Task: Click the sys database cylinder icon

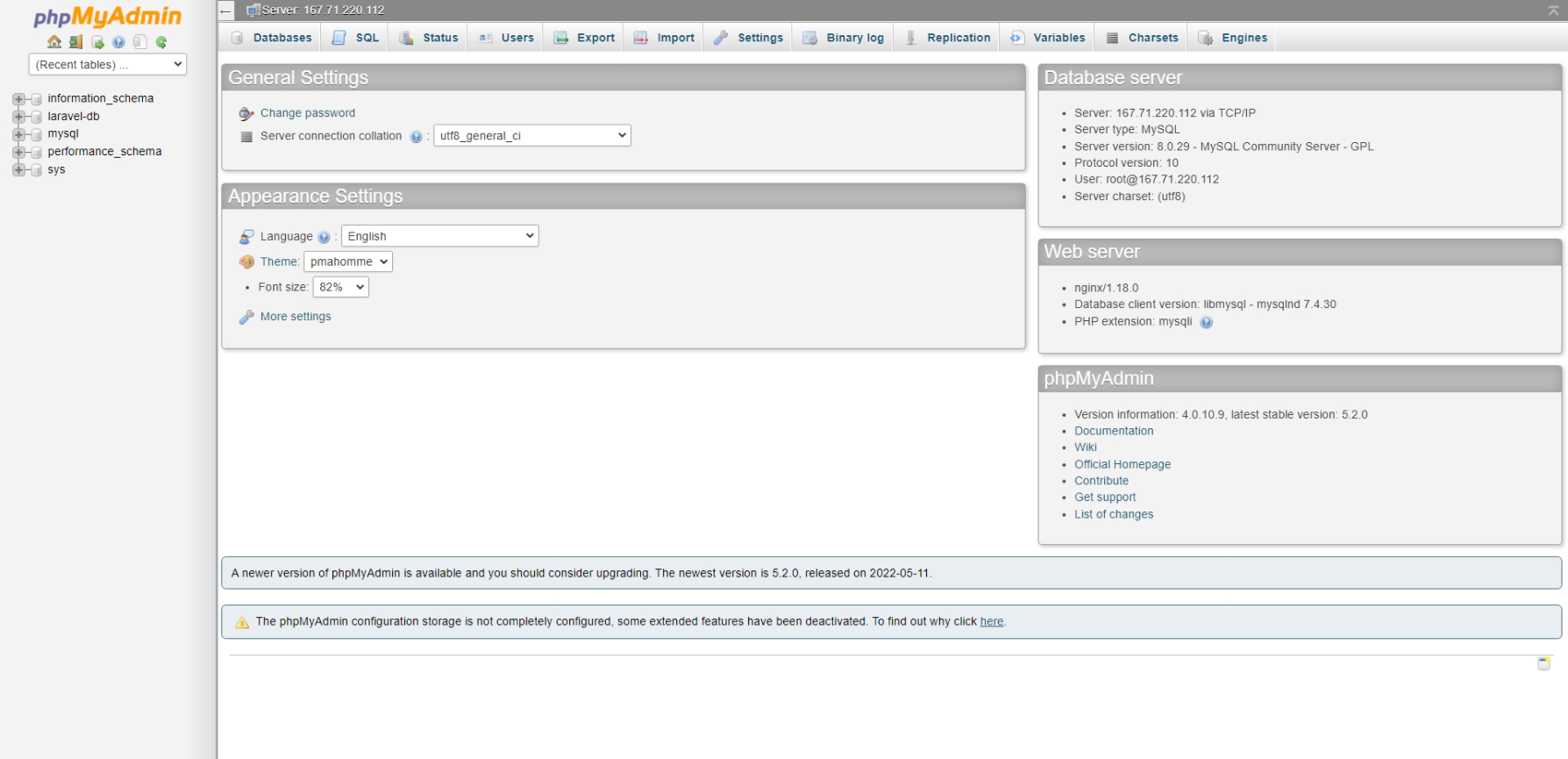Action: (x=37, y=170)
